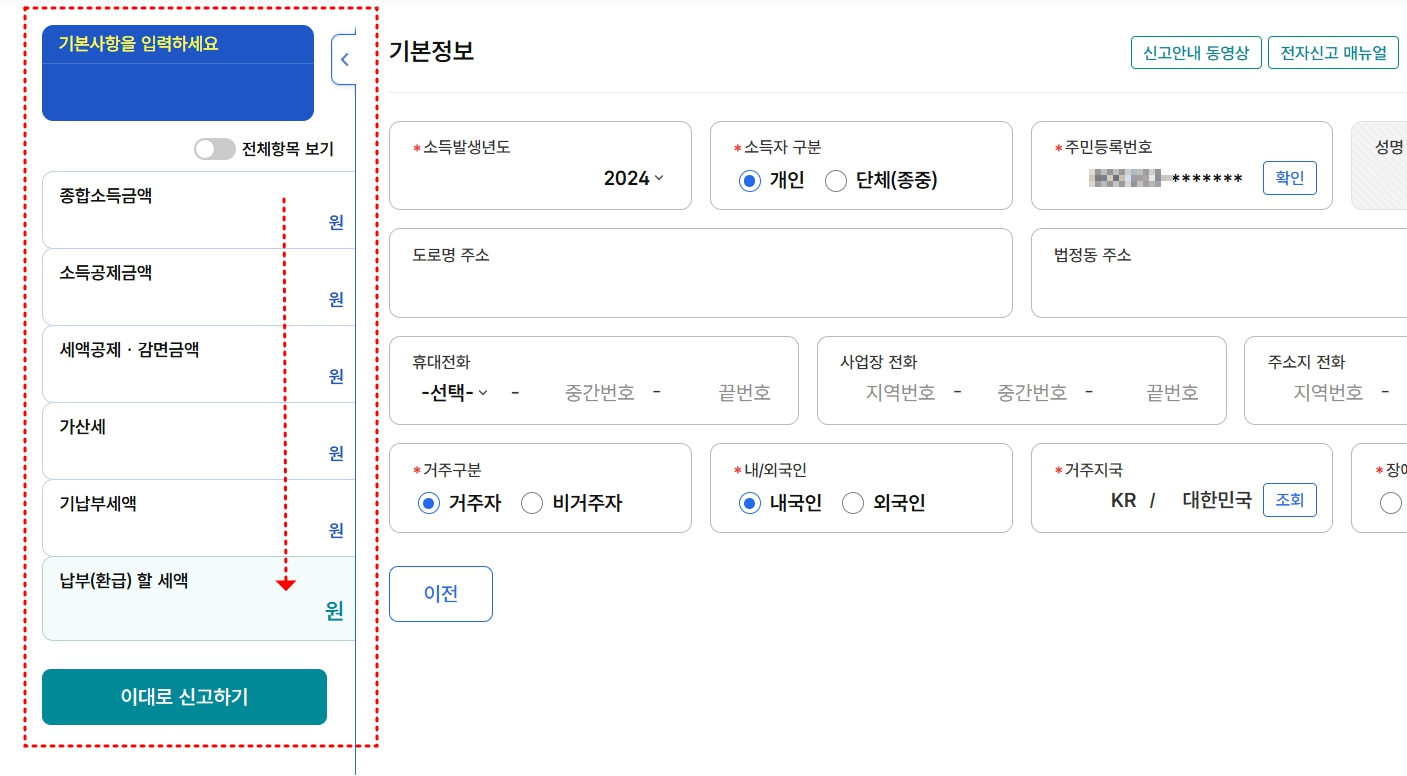Open the 휴대전화 -선택- prefix dropdown
Image resolution: width=1407 pixels, height=776 pixels.
click(455, 392)
